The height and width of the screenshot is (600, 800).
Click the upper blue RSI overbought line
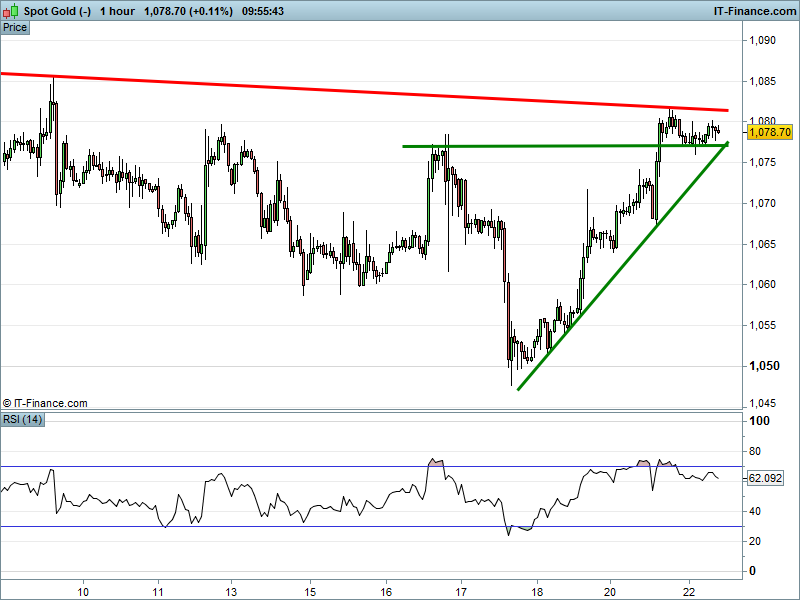click(300, 466)
